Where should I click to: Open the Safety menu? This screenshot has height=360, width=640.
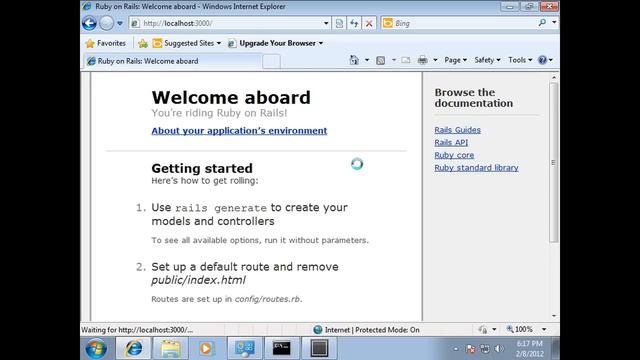[487, 60]
